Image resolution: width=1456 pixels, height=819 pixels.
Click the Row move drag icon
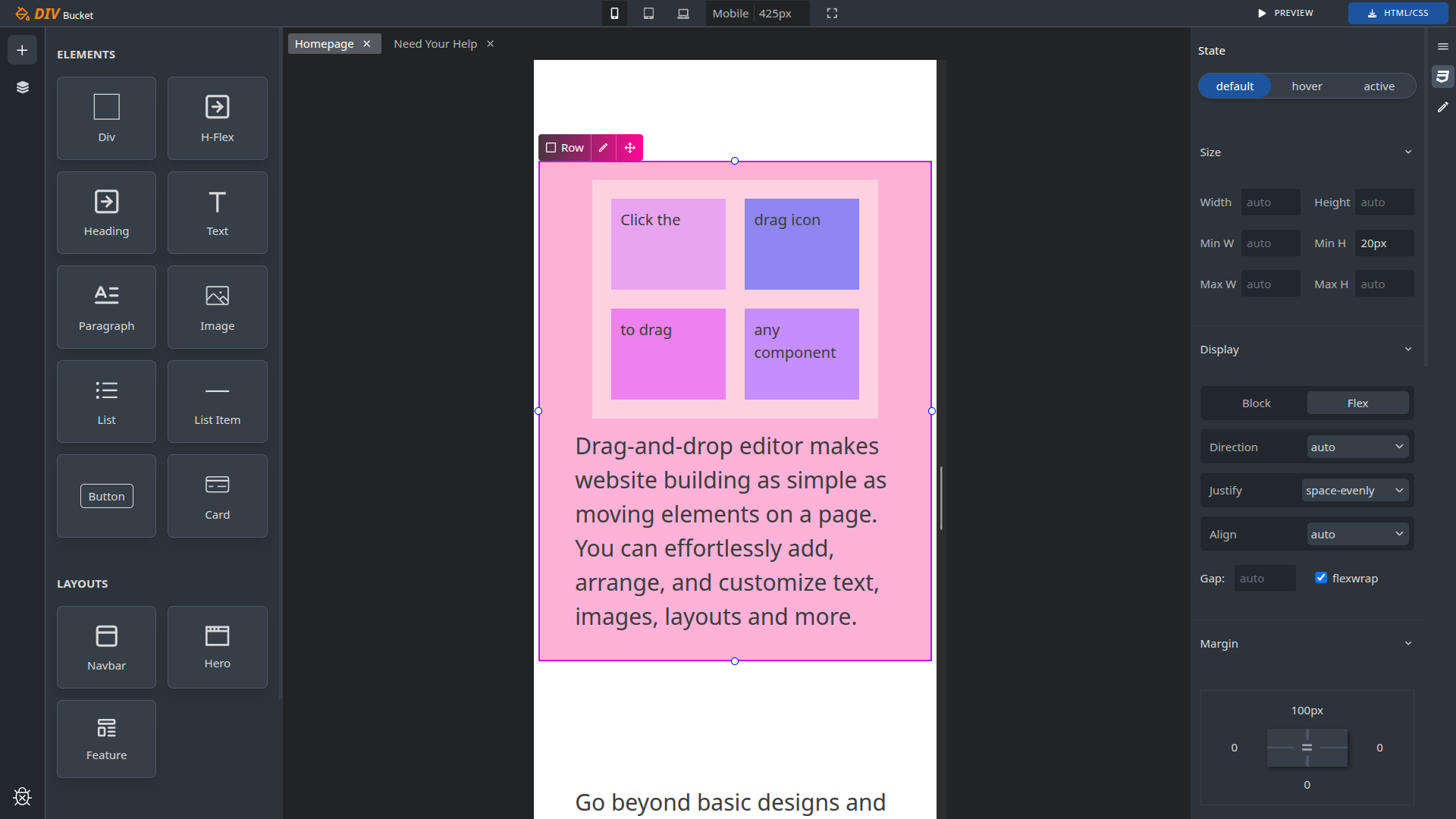tap(629, 148)
